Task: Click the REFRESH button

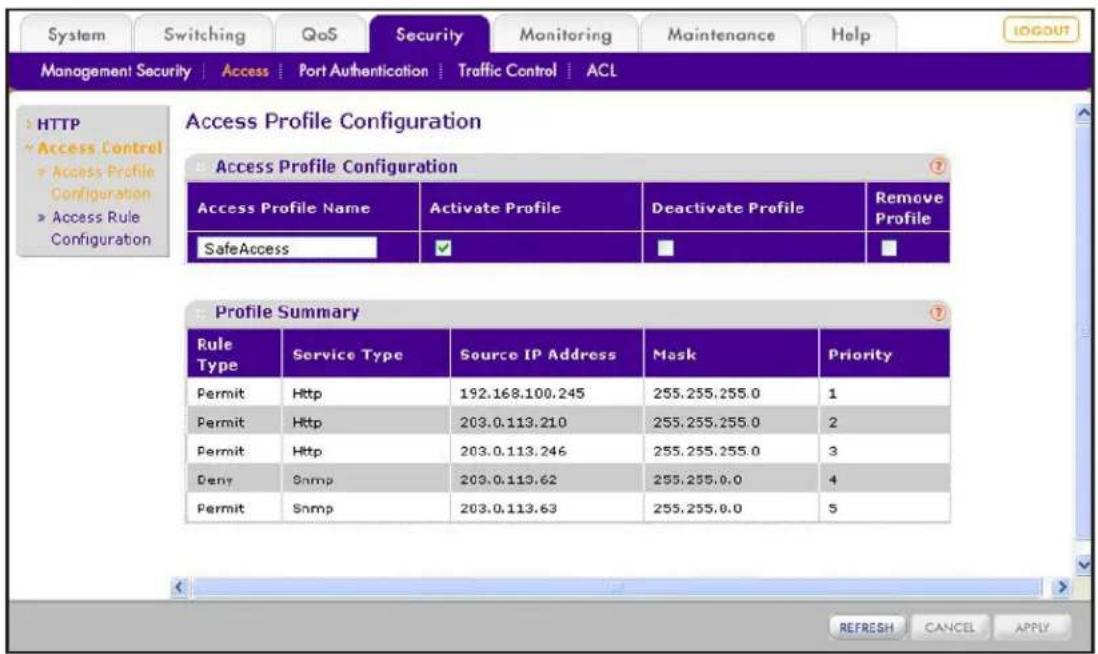Action: click(866, 627)
